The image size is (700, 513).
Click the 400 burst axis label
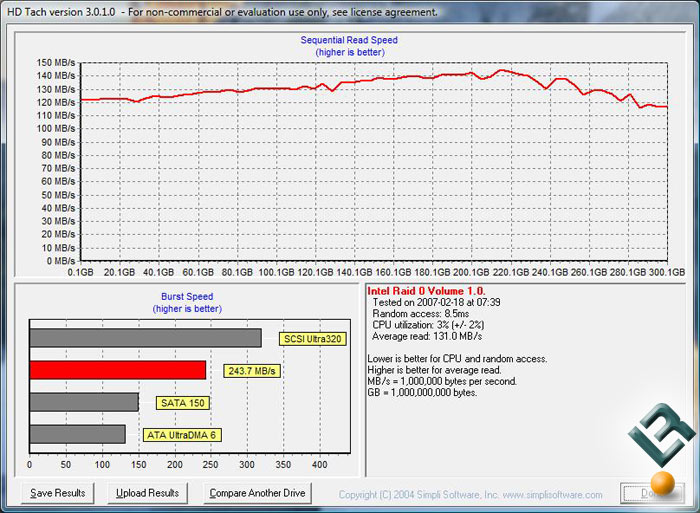[x=320, y=464]
